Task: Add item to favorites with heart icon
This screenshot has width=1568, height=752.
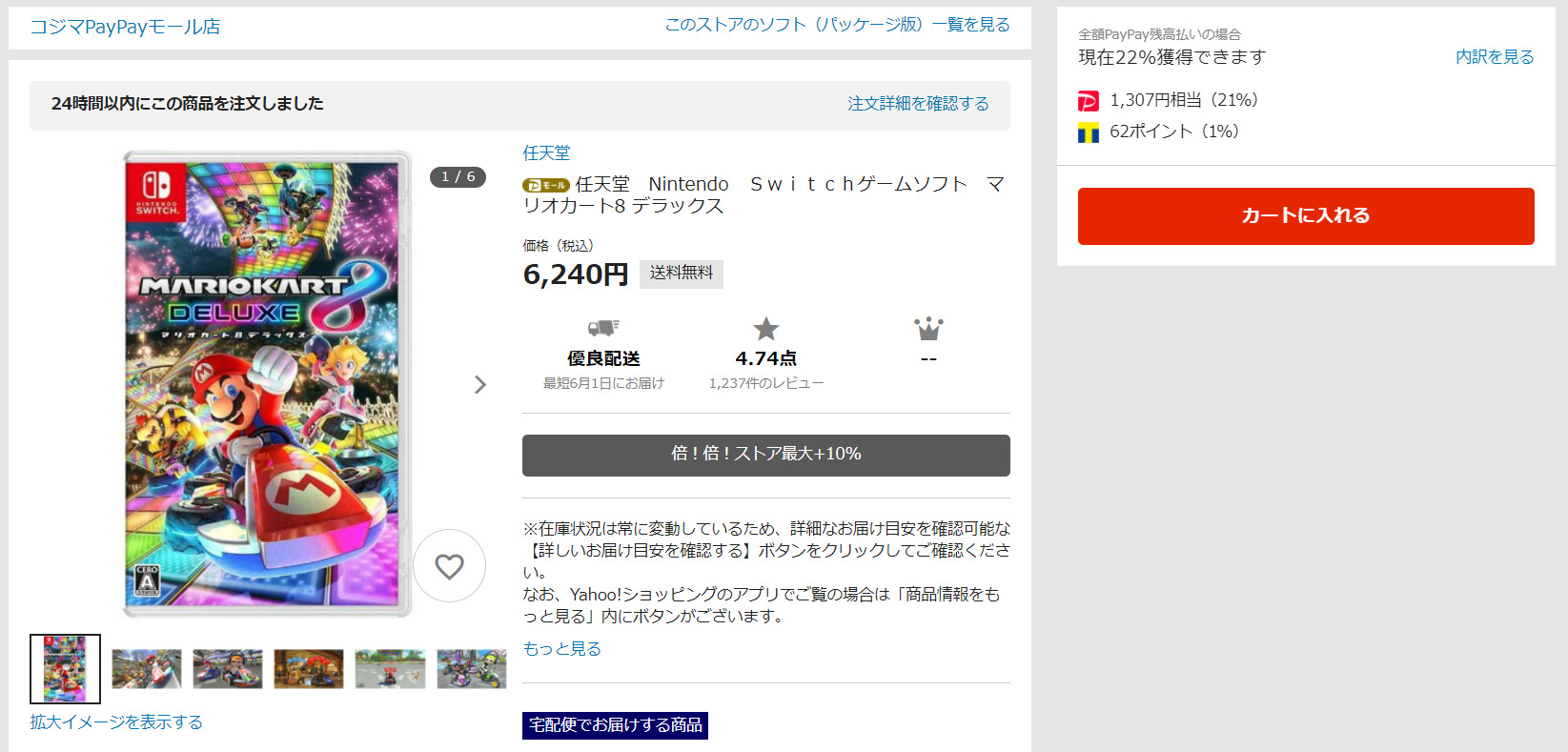Action: (449, 566)
